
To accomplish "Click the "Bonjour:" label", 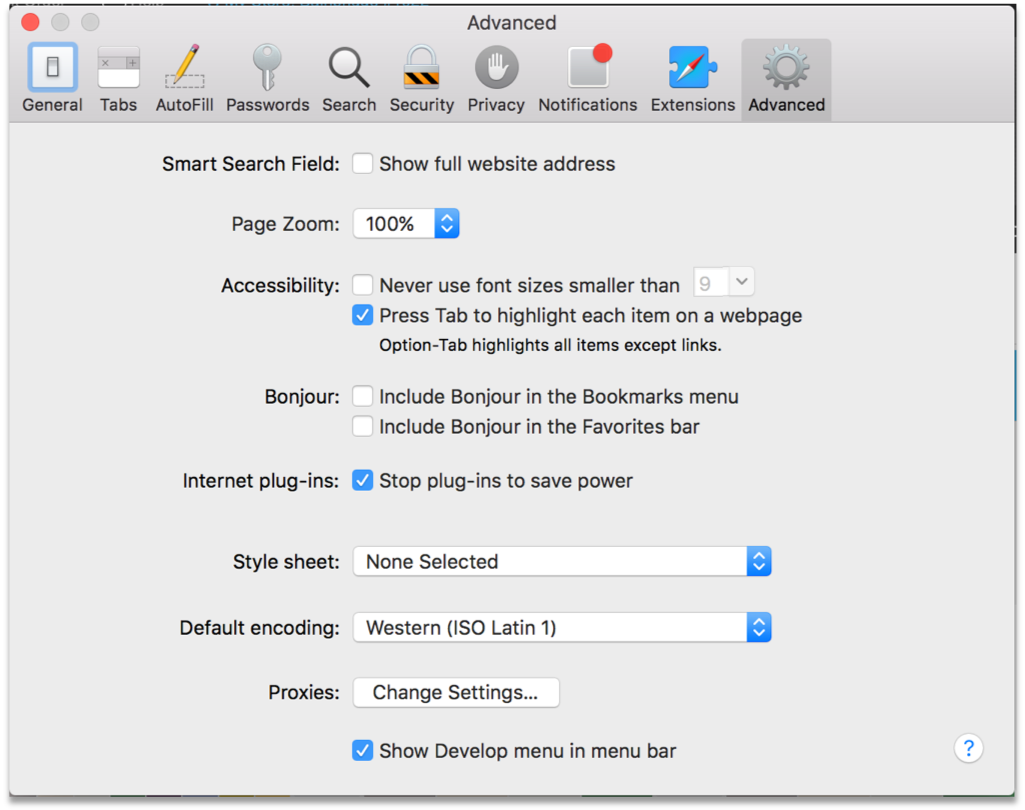I will (302, 397).
